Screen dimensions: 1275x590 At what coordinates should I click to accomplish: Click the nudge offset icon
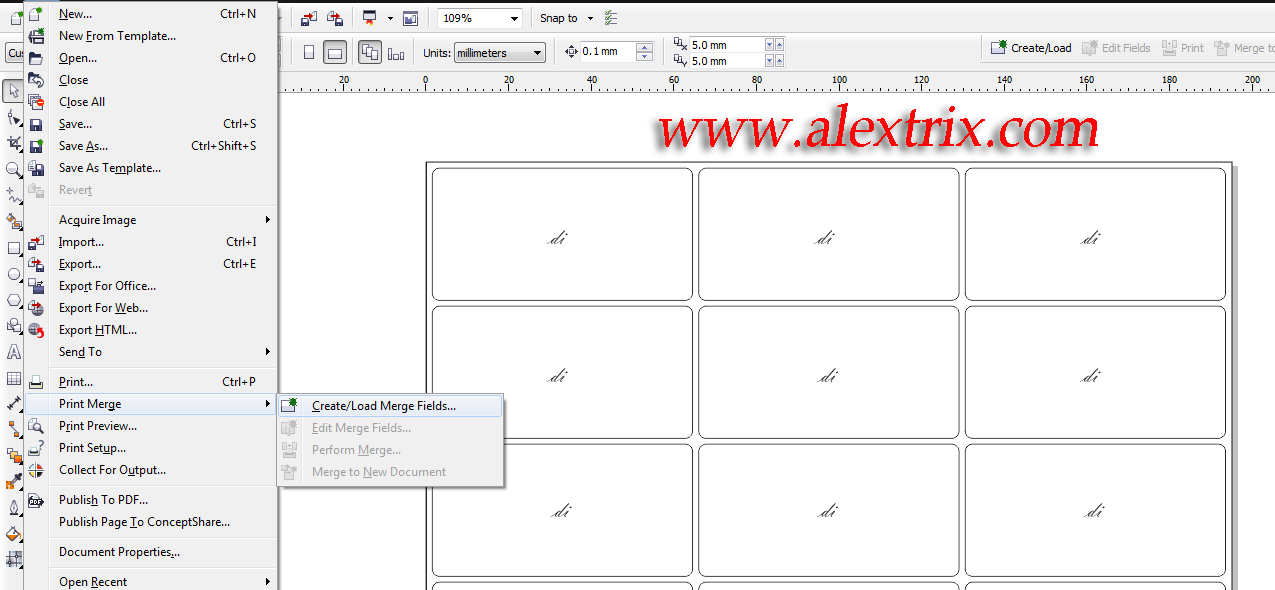click(572, 52)
